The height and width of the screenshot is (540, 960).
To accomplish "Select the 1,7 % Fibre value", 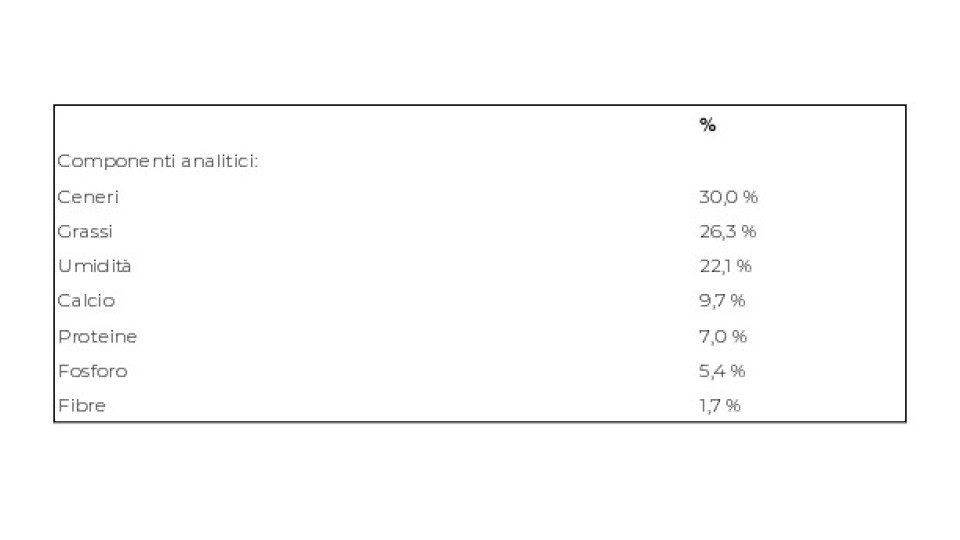I will pos(720,405).
